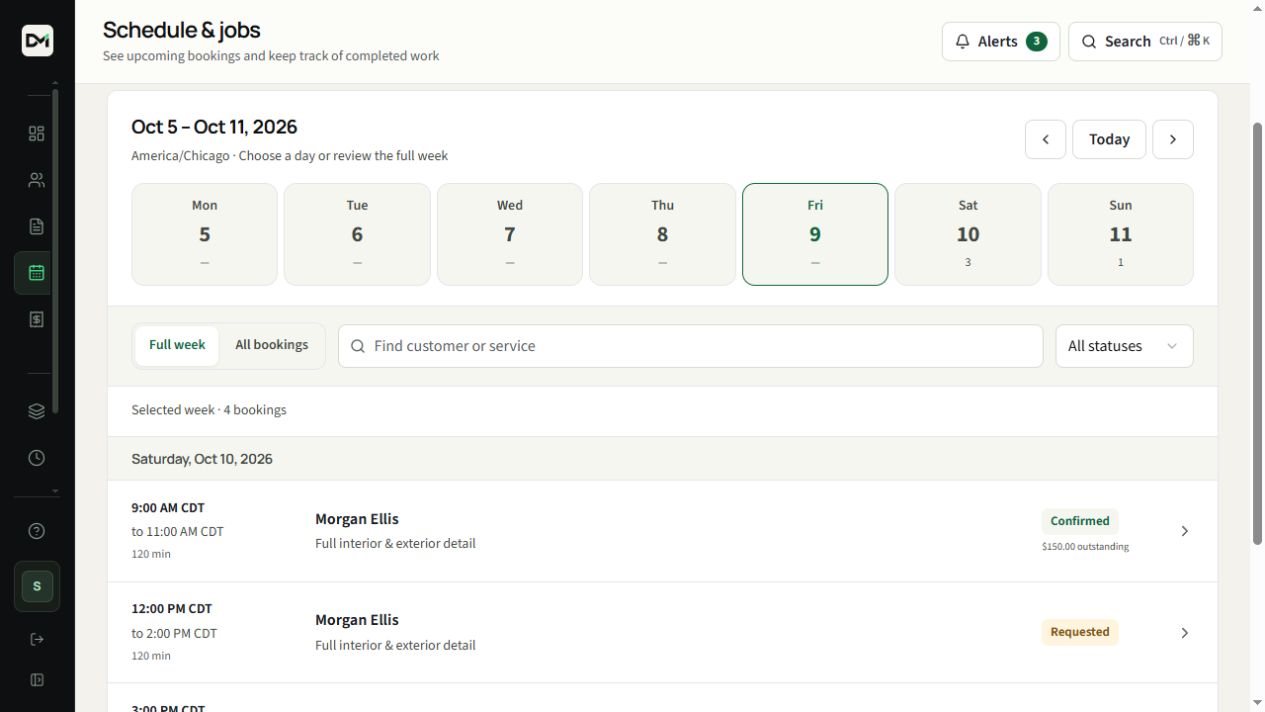The height and width of the screenshot is (712, 1265).
Task: Open Morgan Ellis name in 9:00 AM booking
Action: pyautogui.click(x=357, y=519)
